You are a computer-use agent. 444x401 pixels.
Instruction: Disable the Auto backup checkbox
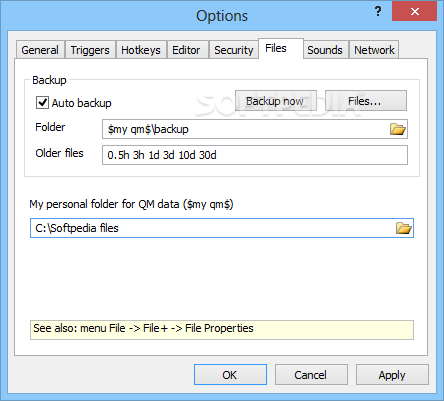(x=42, y=103)
